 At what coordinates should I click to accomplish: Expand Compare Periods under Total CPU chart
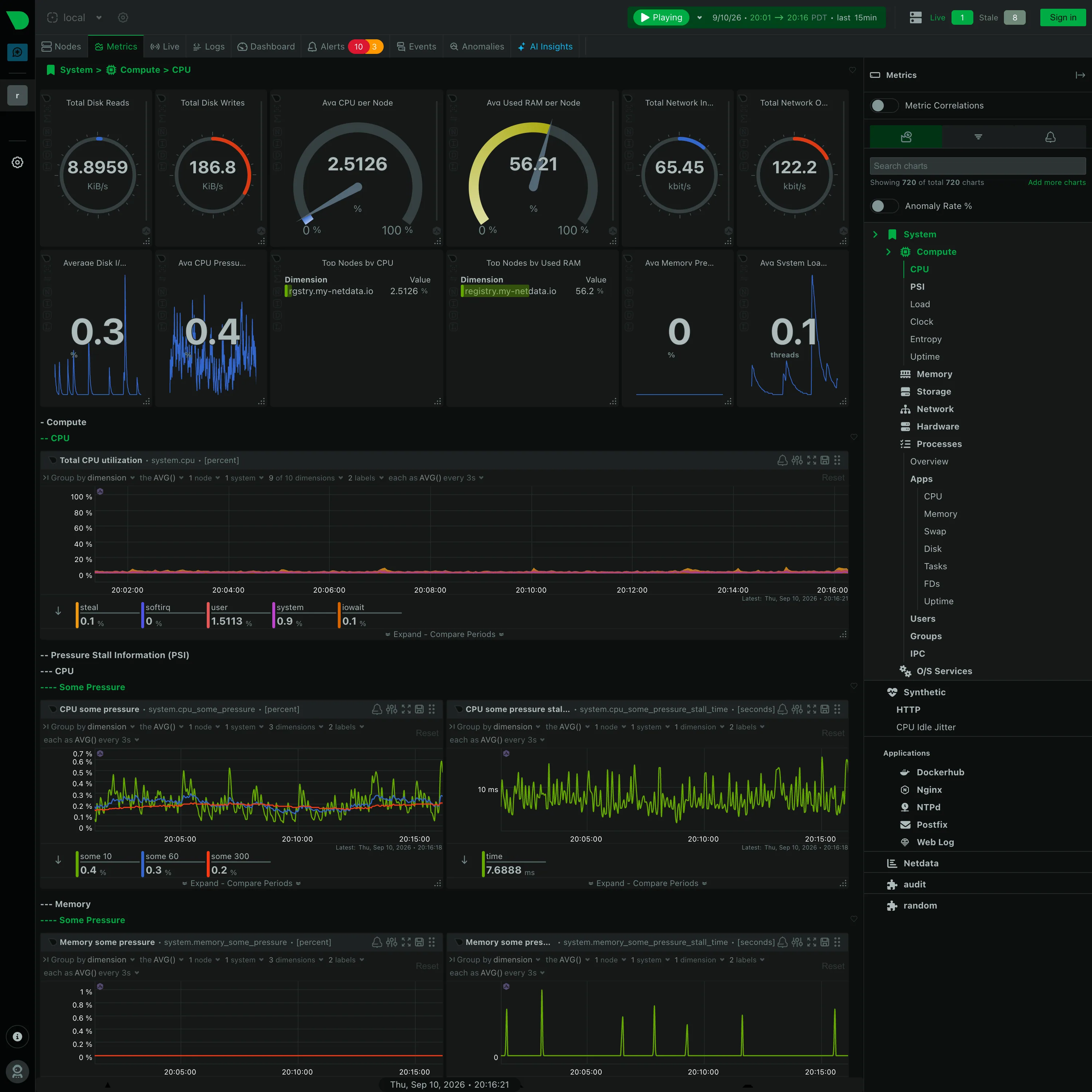coord(444,634)
